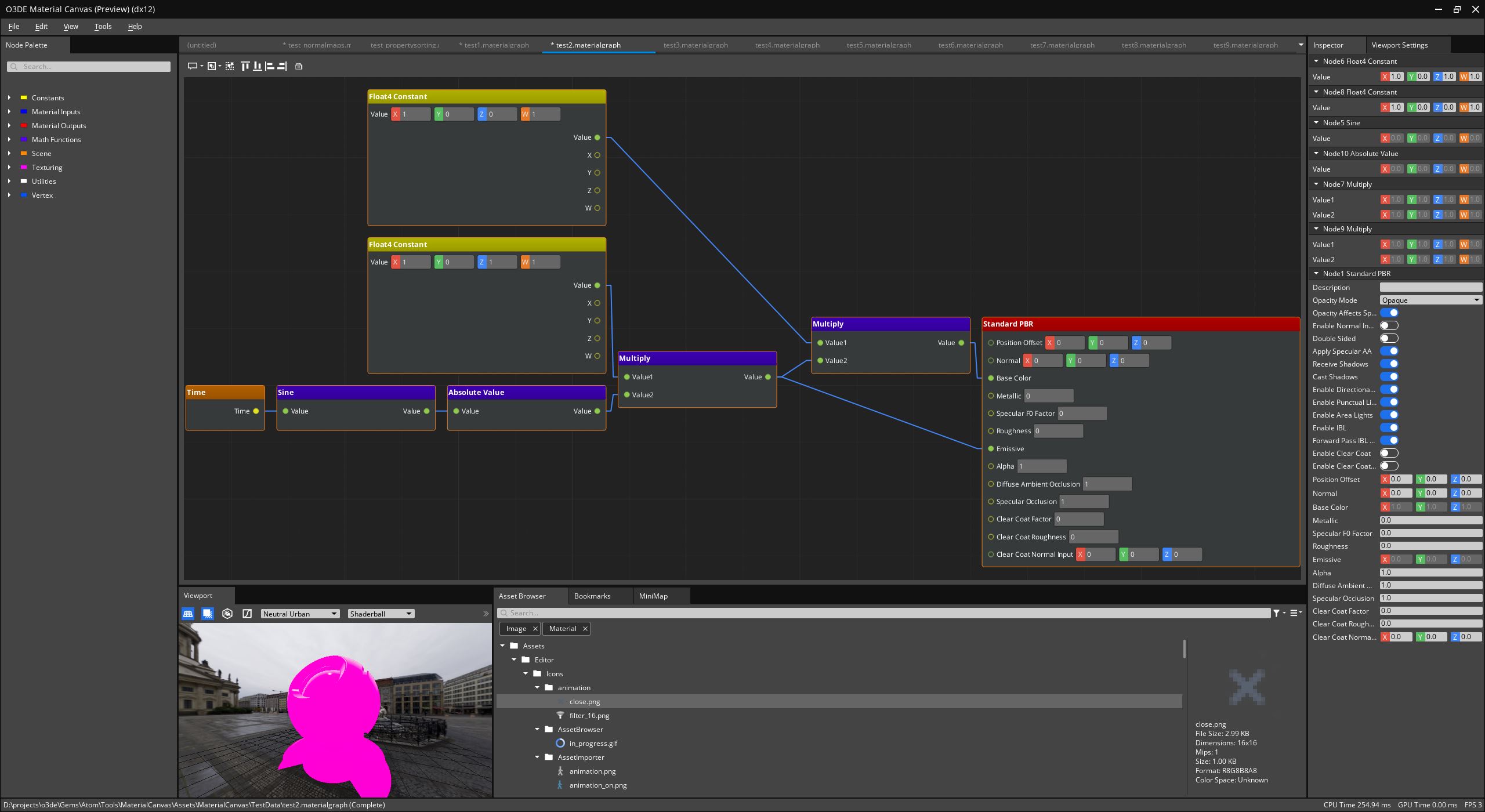Image resolution: width=1485 pixels, height=812 pixels.
Task: Enable the Double Sided toggle
Action: (x=1389, y=339)
